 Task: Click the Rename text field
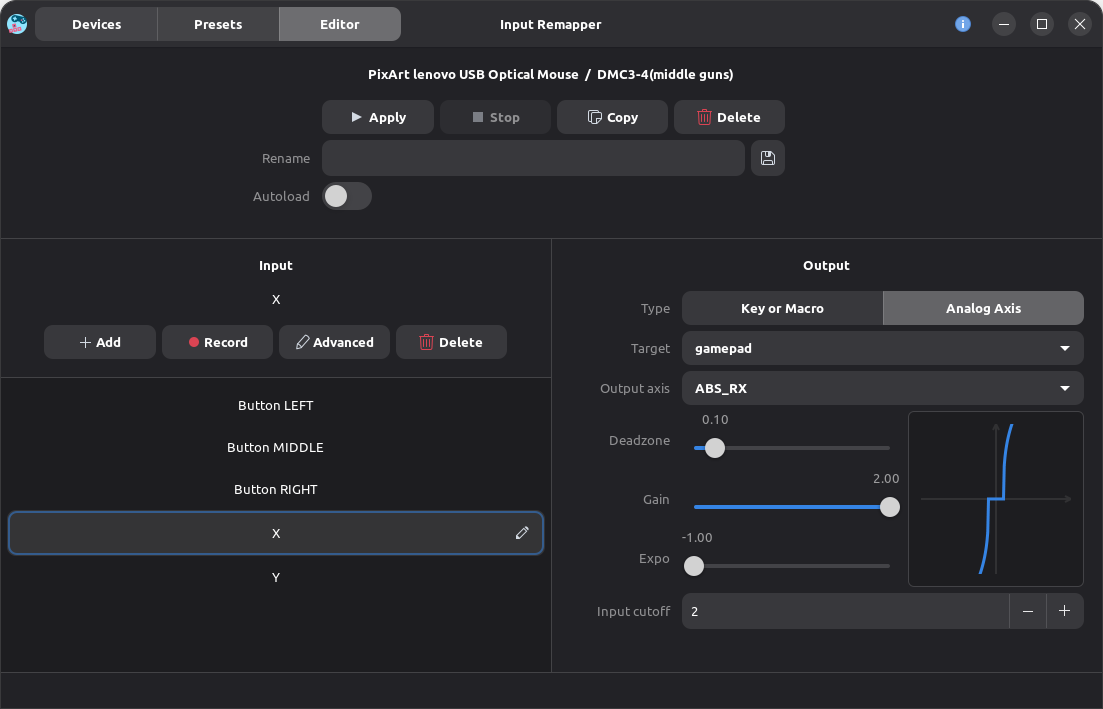click(533, 158)
